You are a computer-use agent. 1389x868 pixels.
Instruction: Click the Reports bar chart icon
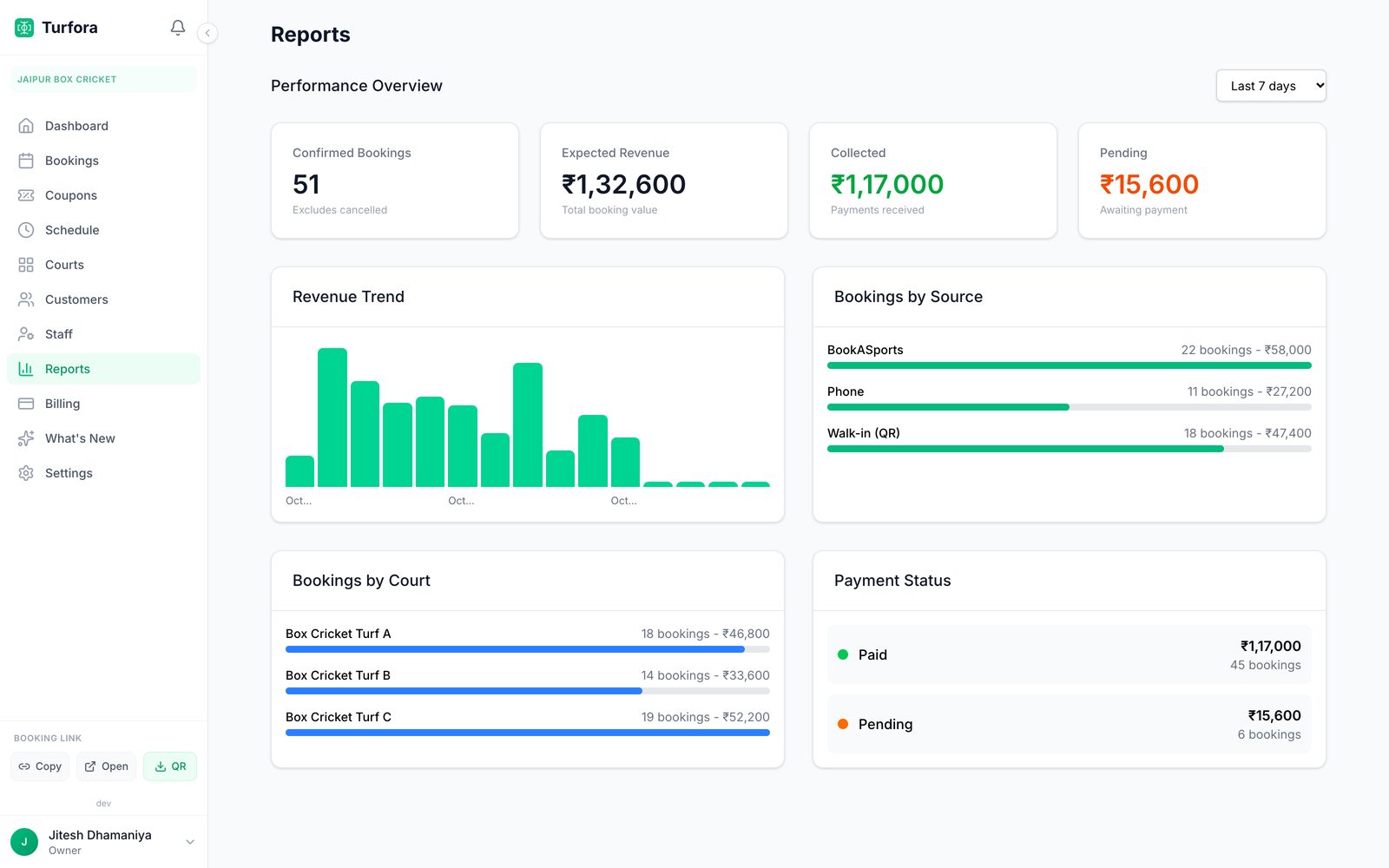pos(26,369)
